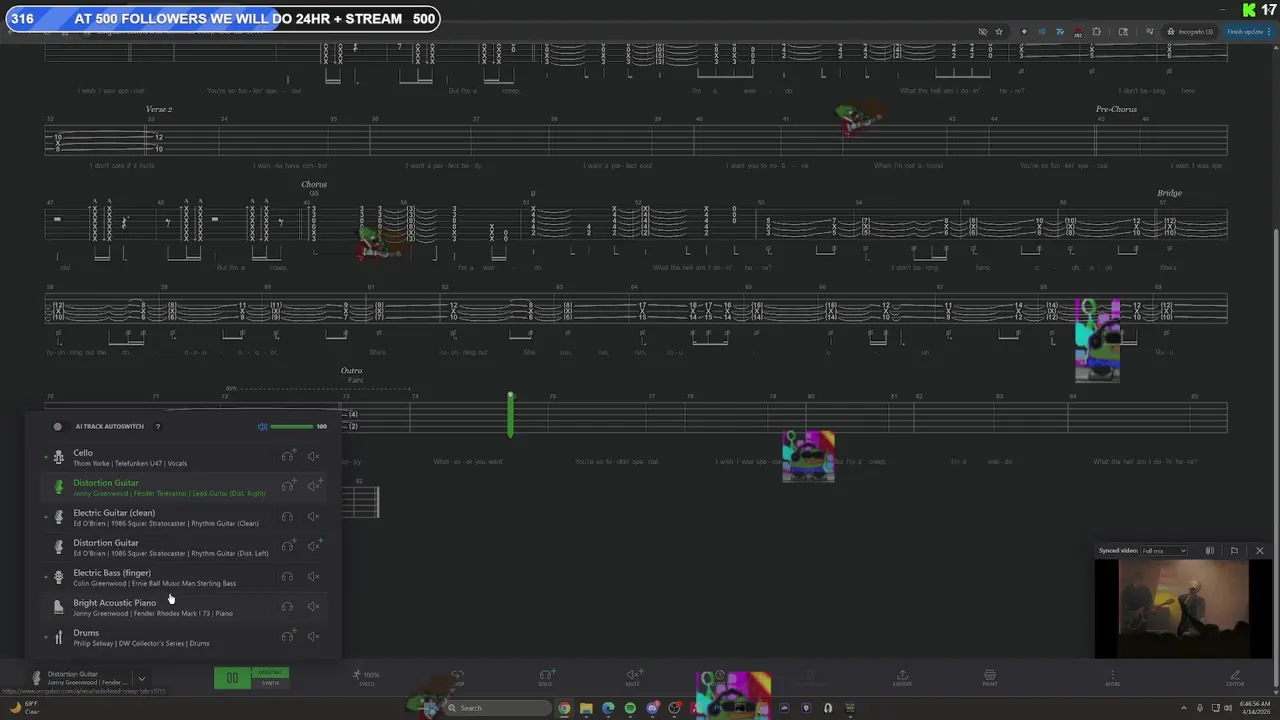Click the Windows taskbar Search box
1280x720 pixels.
pyautogui.click(x=498, y=708)
